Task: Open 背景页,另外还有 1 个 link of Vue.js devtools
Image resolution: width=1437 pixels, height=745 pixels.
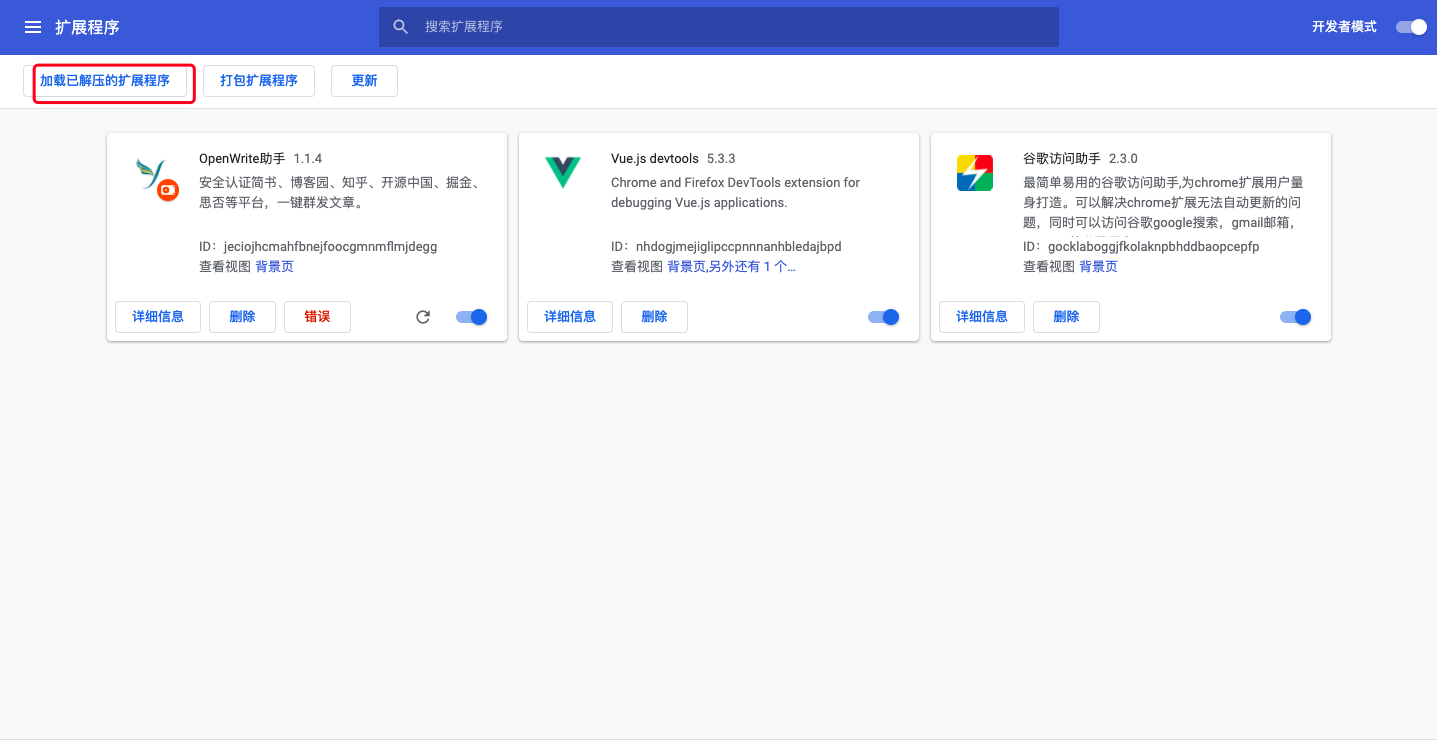Action: pyautogui.click(x=731, y=267)
